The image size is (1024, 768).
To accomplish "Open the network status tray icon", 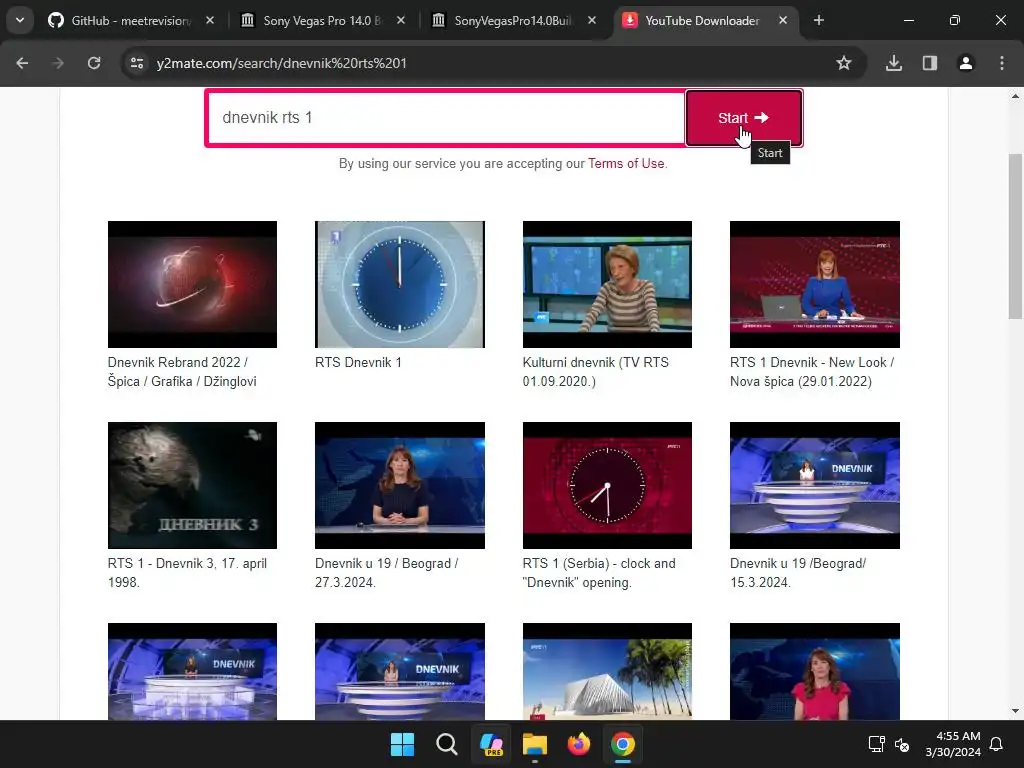I will coord(876,744).
